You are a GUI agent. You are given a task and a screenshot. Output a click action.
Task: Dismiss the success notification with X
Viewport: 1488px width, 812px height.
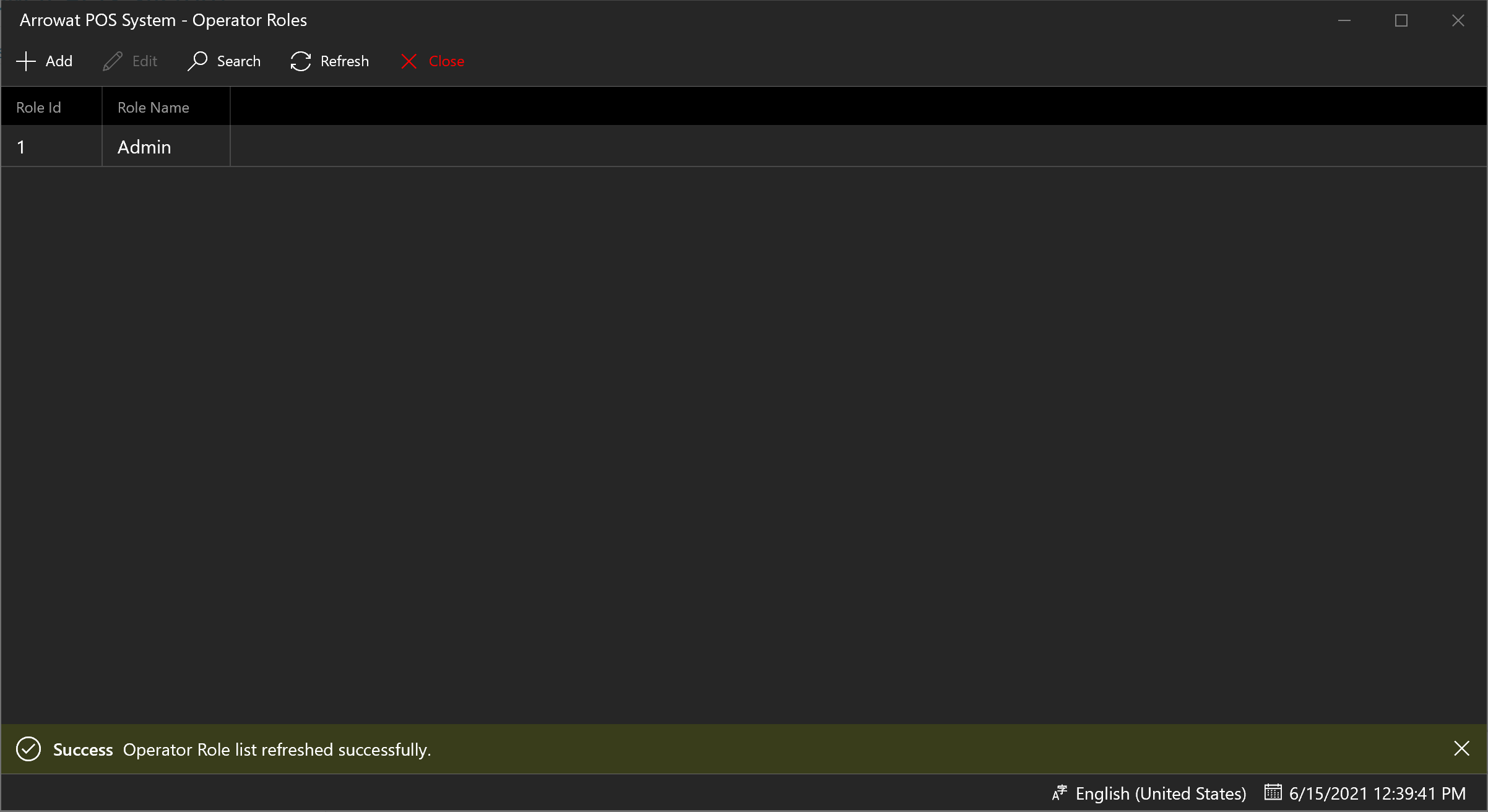tap(1461, 749)
